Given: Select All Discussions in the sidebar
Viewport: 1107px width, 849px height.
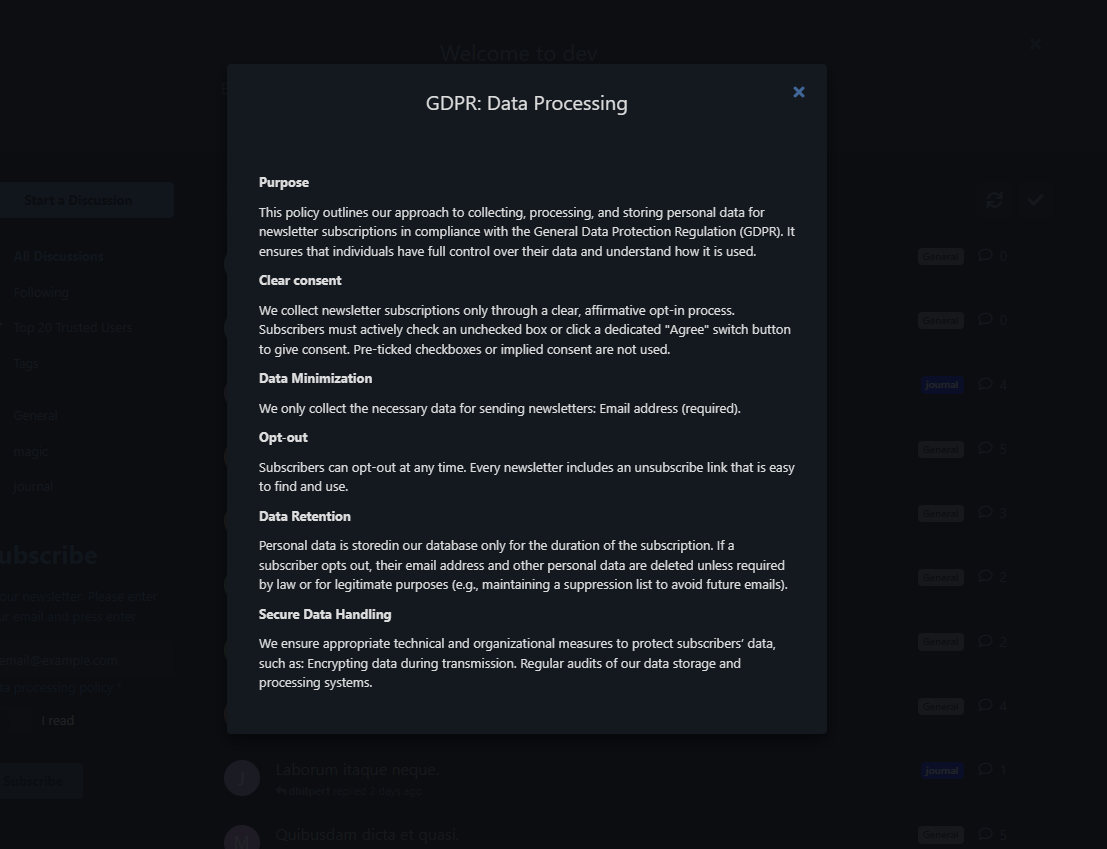Looking at the screenshot, I should click(59, 257).
